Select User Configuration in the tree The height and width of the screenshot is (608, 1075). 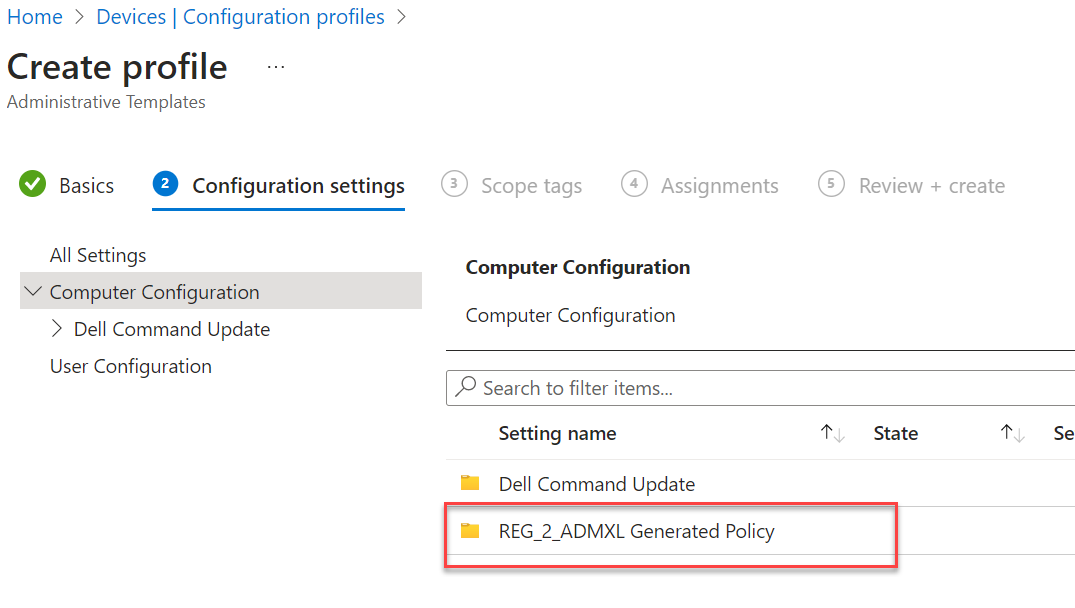pyautogui.click(x=131, y=366)
